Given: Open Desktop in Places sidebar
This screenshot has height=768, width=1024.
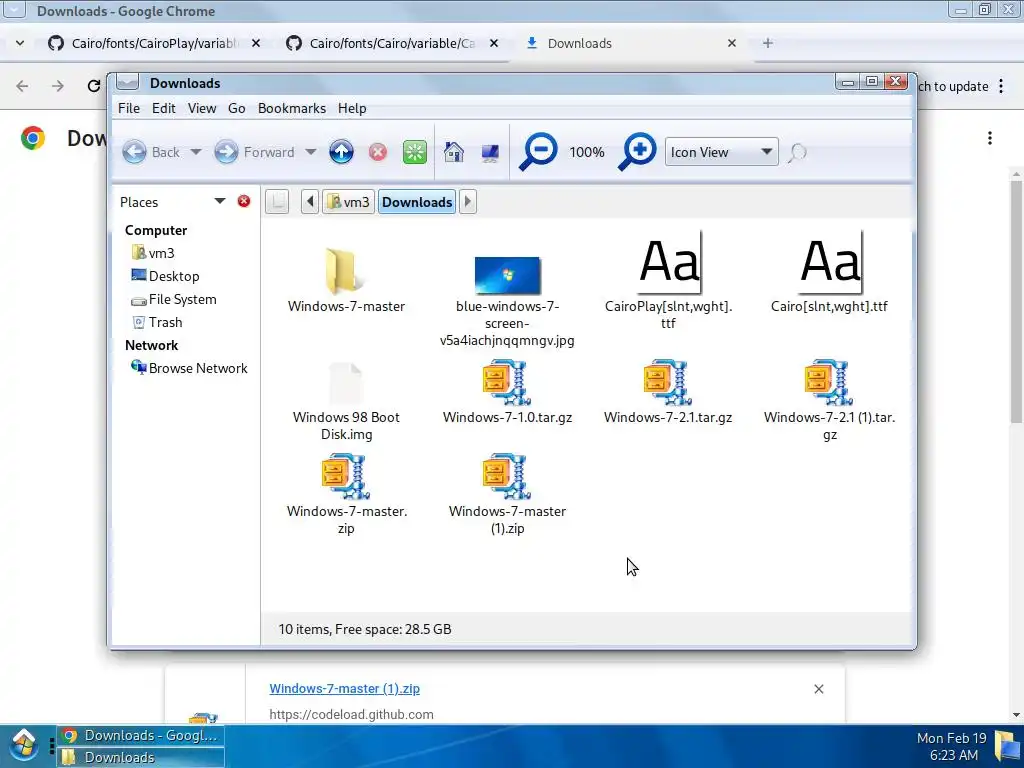Looking at the screenshot, I should point(165,276).
